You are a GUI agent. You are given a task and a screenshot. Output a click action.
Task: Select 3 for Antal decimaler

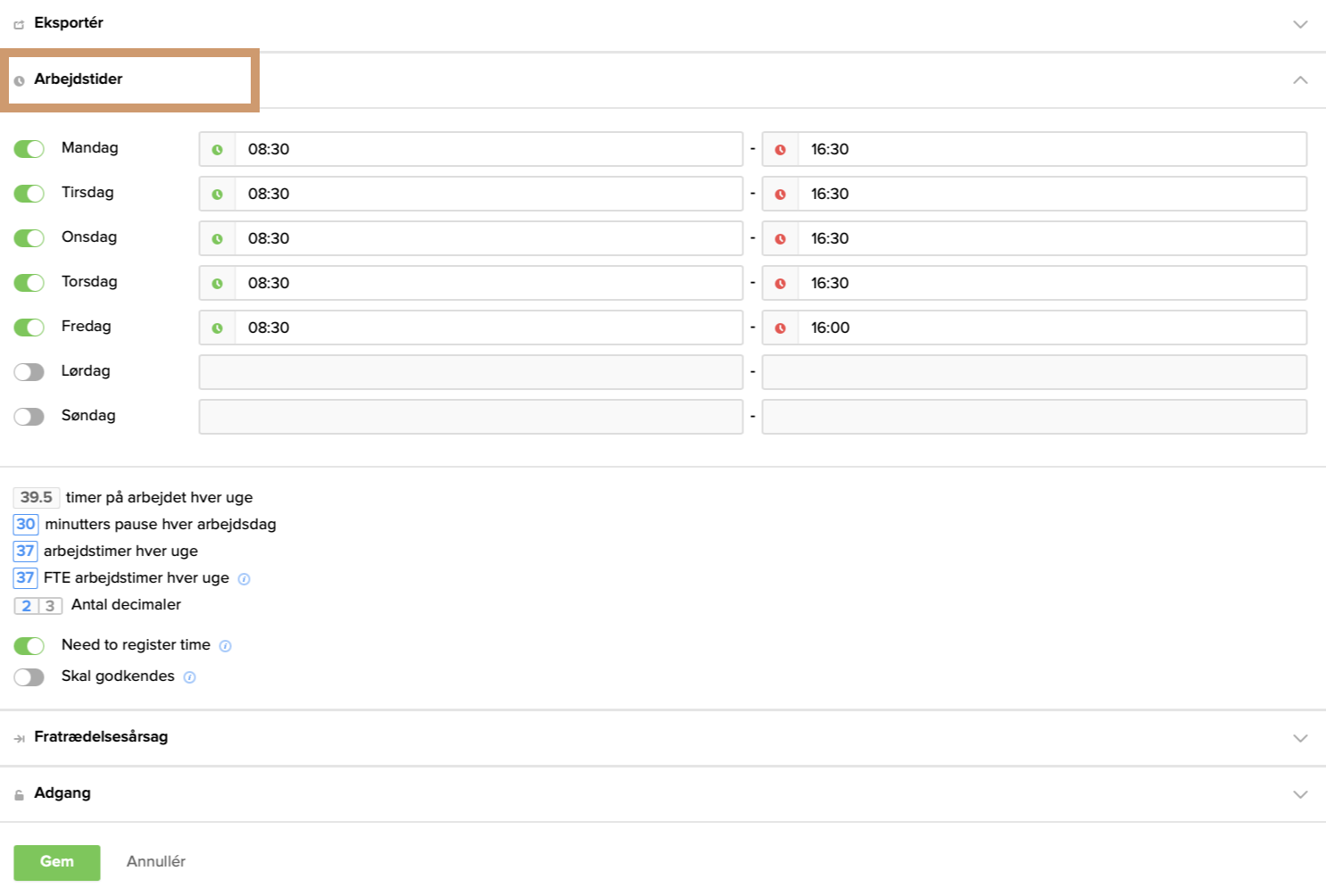tap(50, 606)
